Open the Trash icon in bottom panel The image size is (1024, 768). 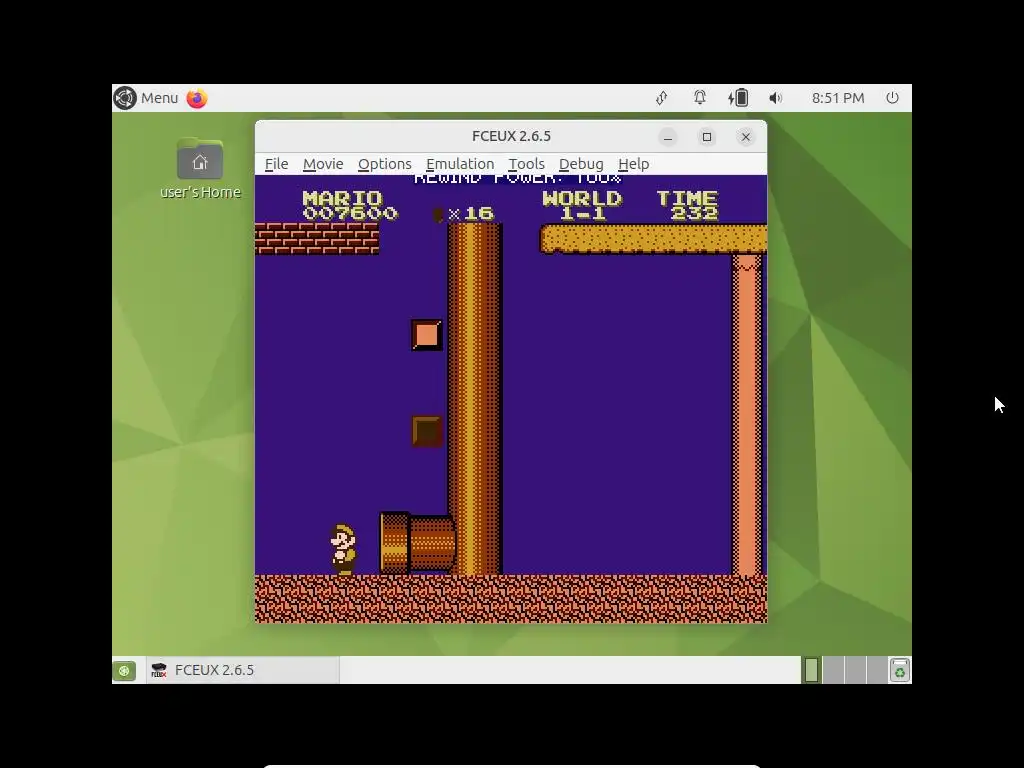900,670
